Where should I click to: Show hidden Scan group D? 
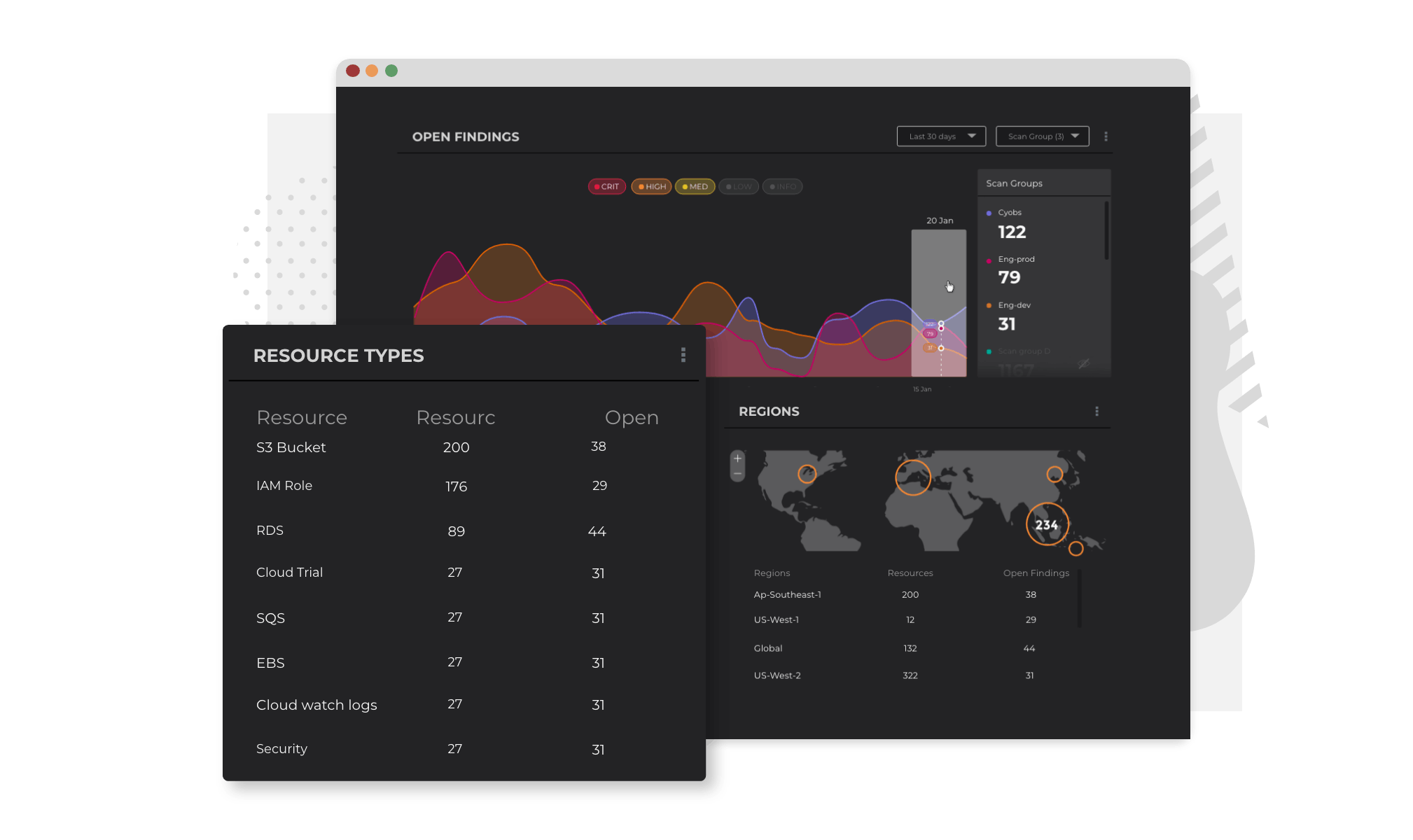pos(1083,363)
